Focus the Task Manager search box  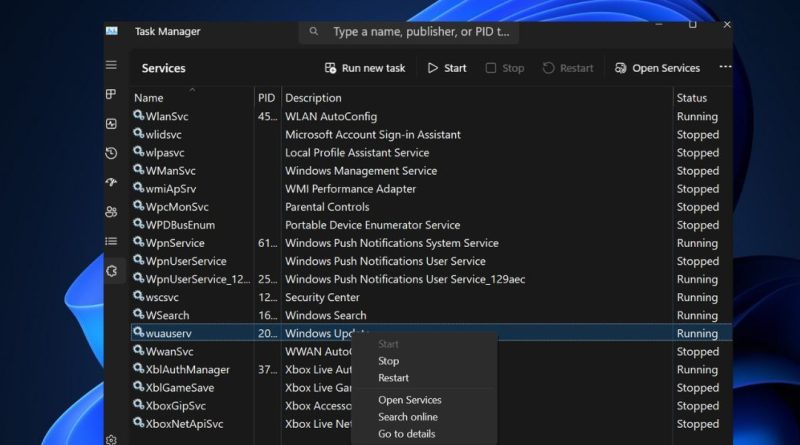click(x=409, y=32)
